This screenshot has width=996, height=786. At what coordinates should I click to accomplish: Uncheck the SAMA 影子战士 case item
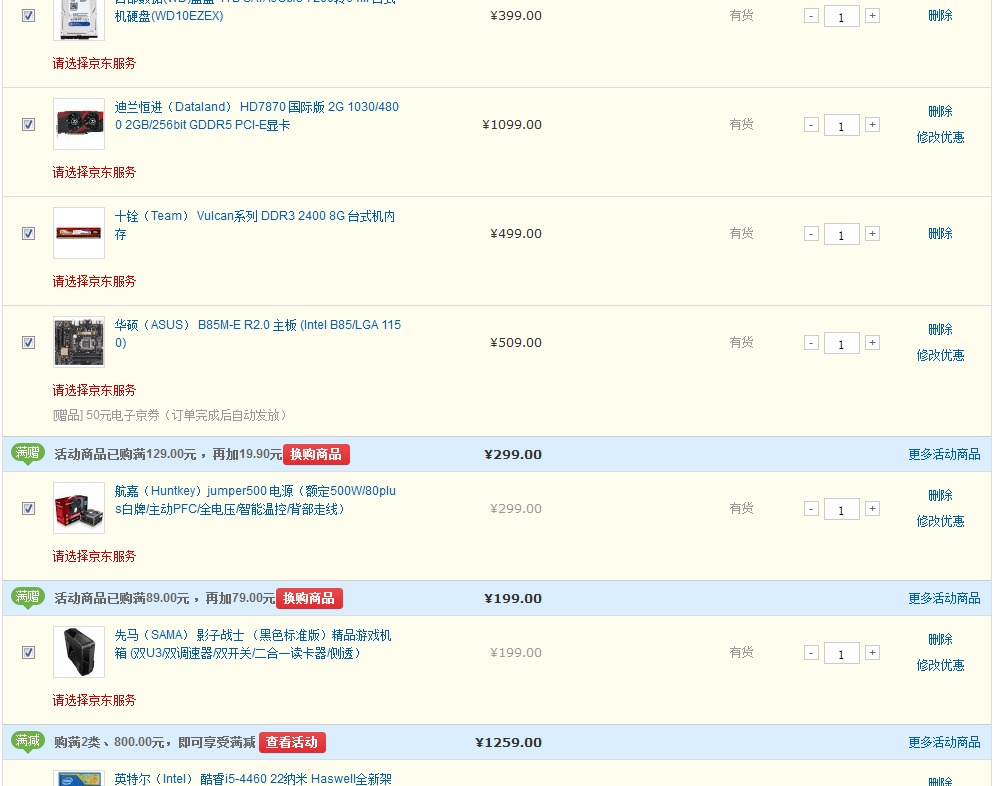[29, 653]
